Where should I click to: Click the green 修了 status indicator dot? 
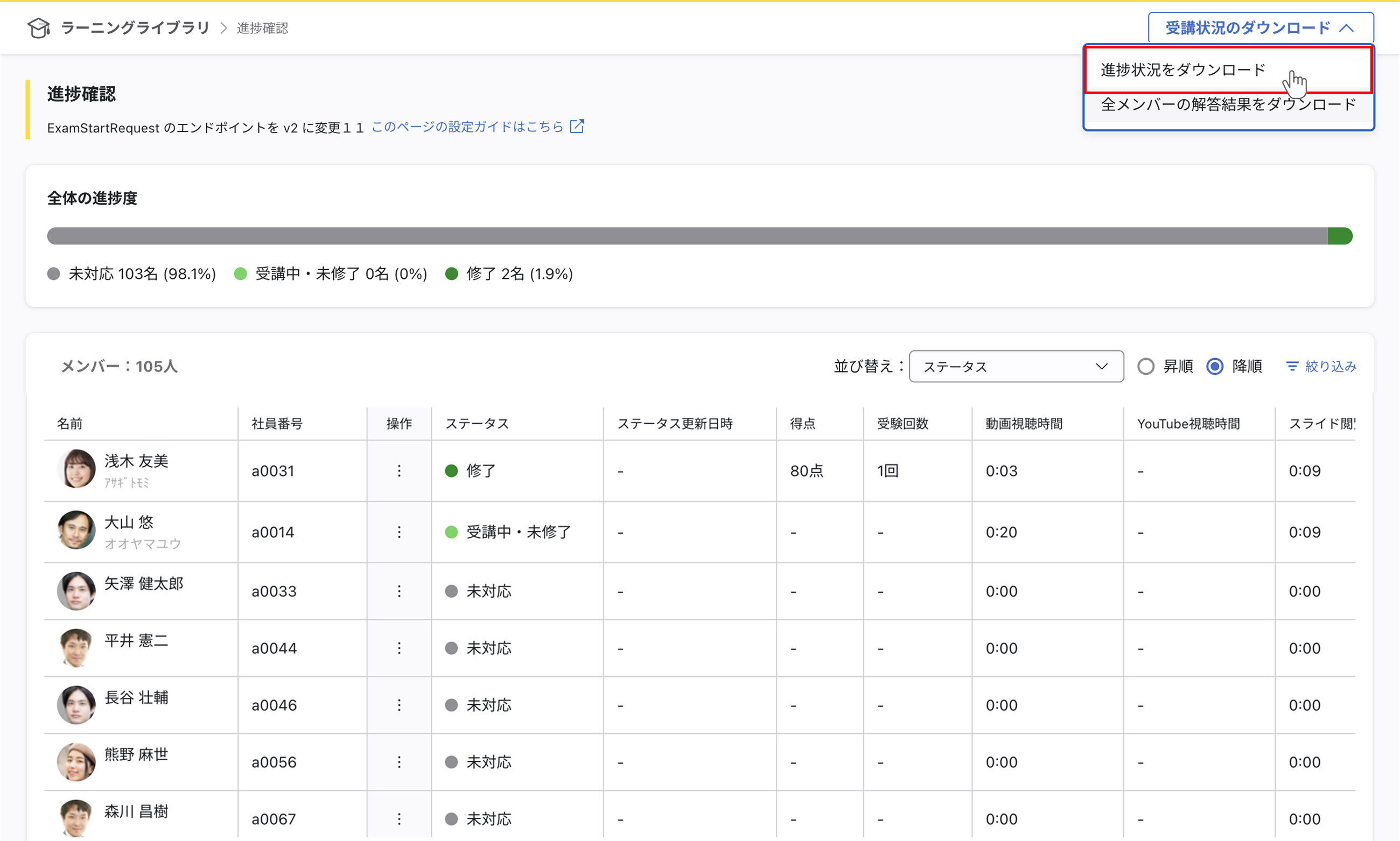click(451, 471)
